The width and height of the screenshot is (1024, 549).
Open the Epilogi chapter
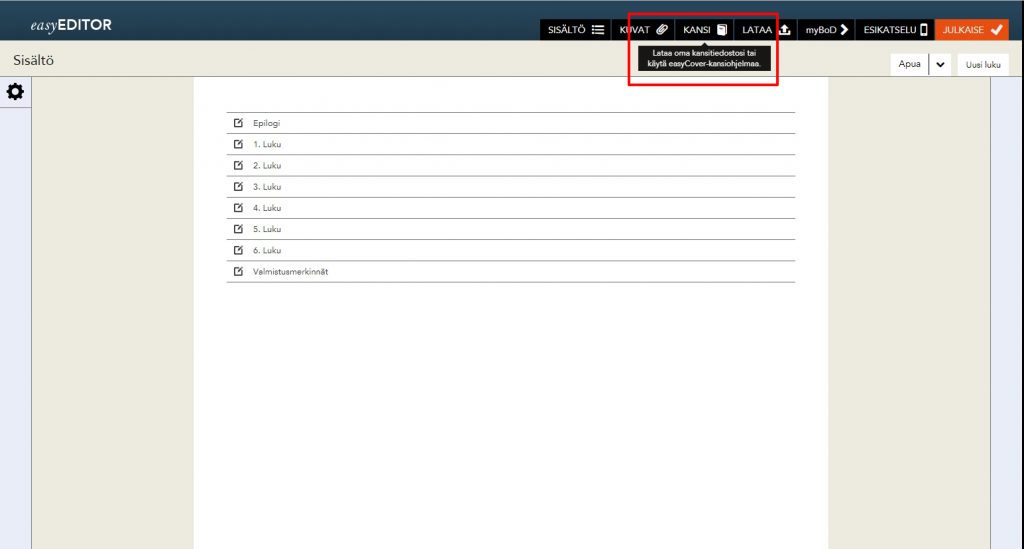(x=266, y=123)
